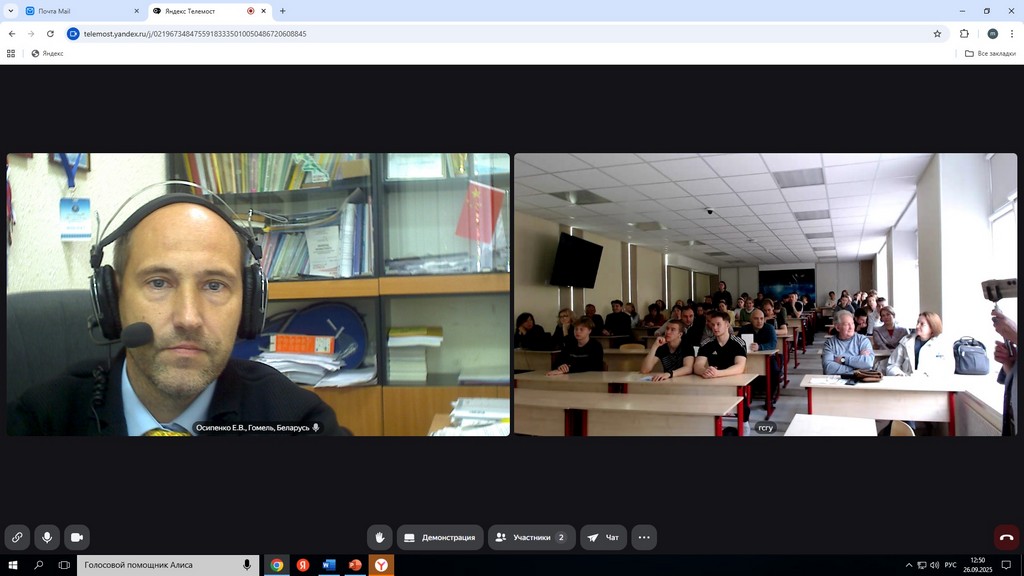The width and height of the screenshot is (1024, 576).
Task: Open the Все закладки bookmarks folder
Action: (x=990, y=53)
